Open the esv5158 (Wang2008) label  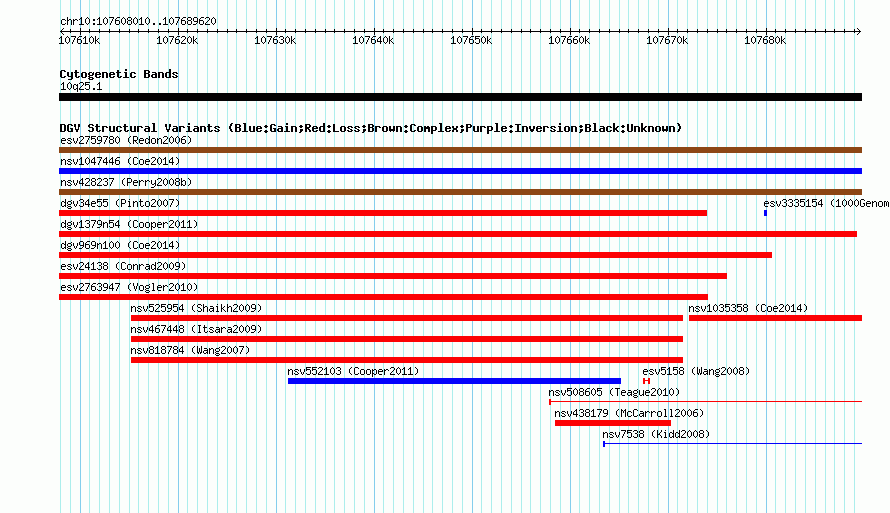coord(696,371)
